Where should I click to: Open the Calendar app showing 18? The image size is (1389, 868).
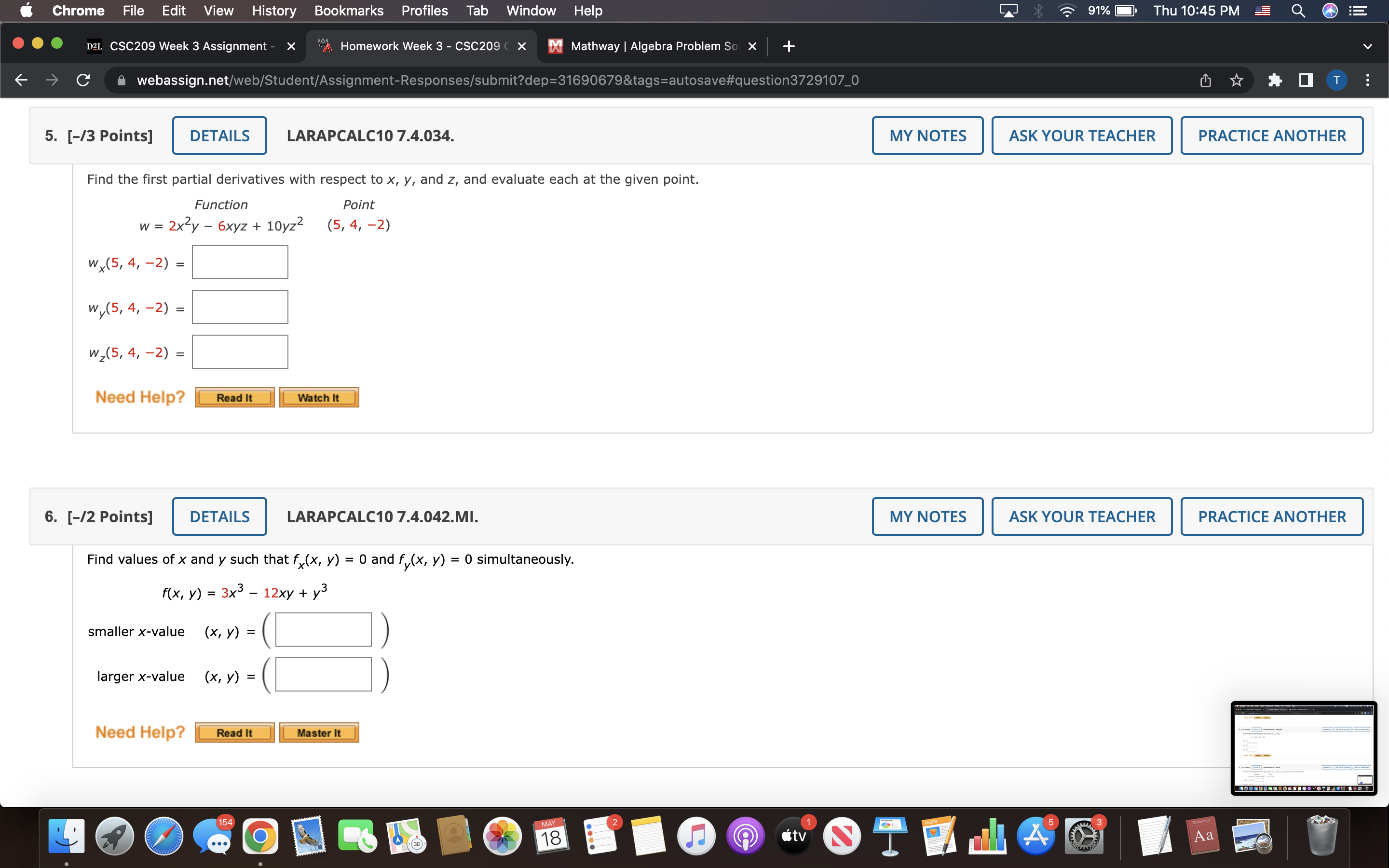550,837
